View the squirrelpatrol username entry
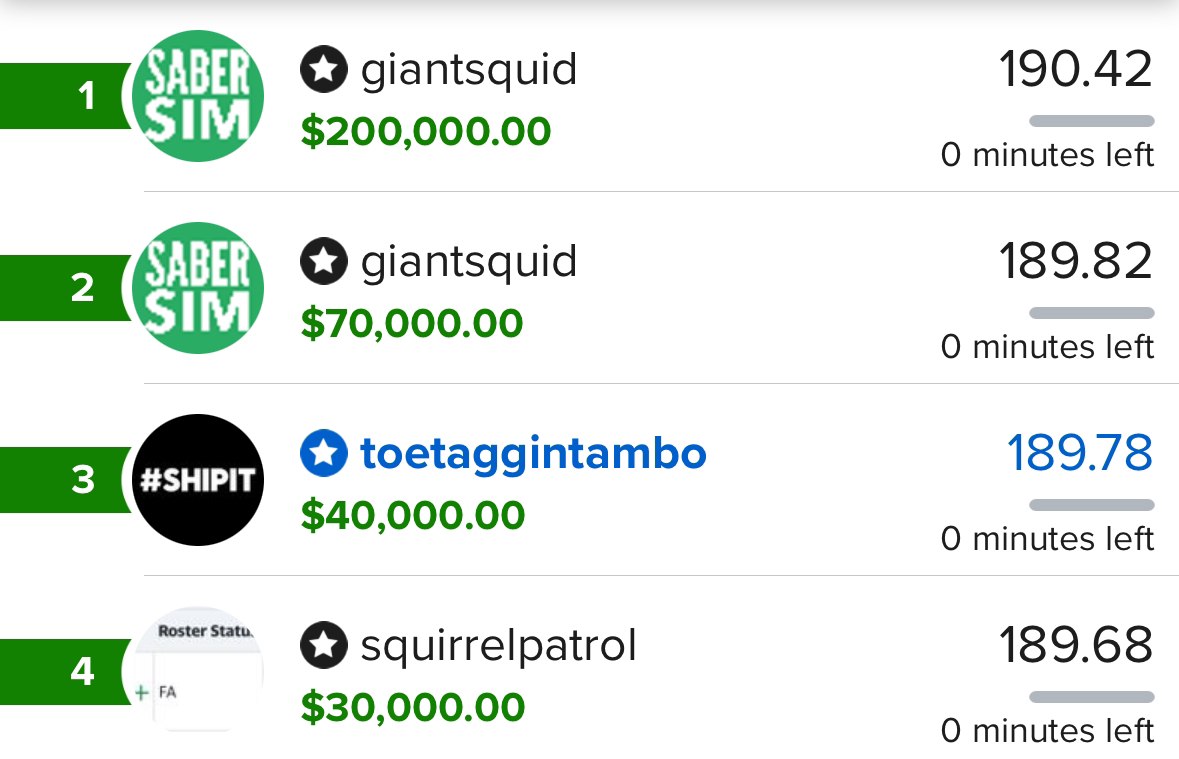This screenshot has height=759, width=1179. 498,646
